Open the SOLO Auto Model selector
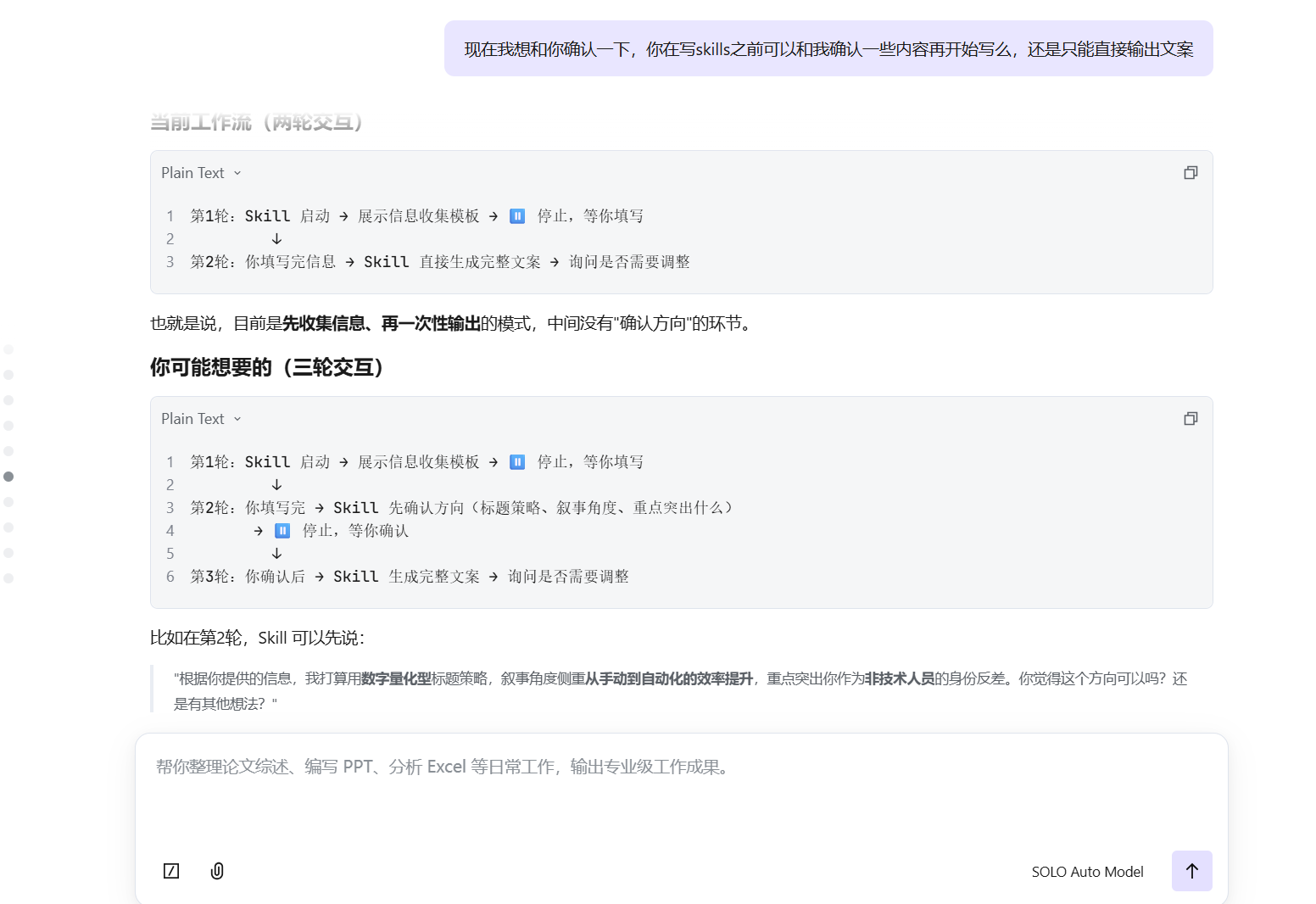Image resolution: width=1316 pixels, height=904 pixels. point(1087,872)
